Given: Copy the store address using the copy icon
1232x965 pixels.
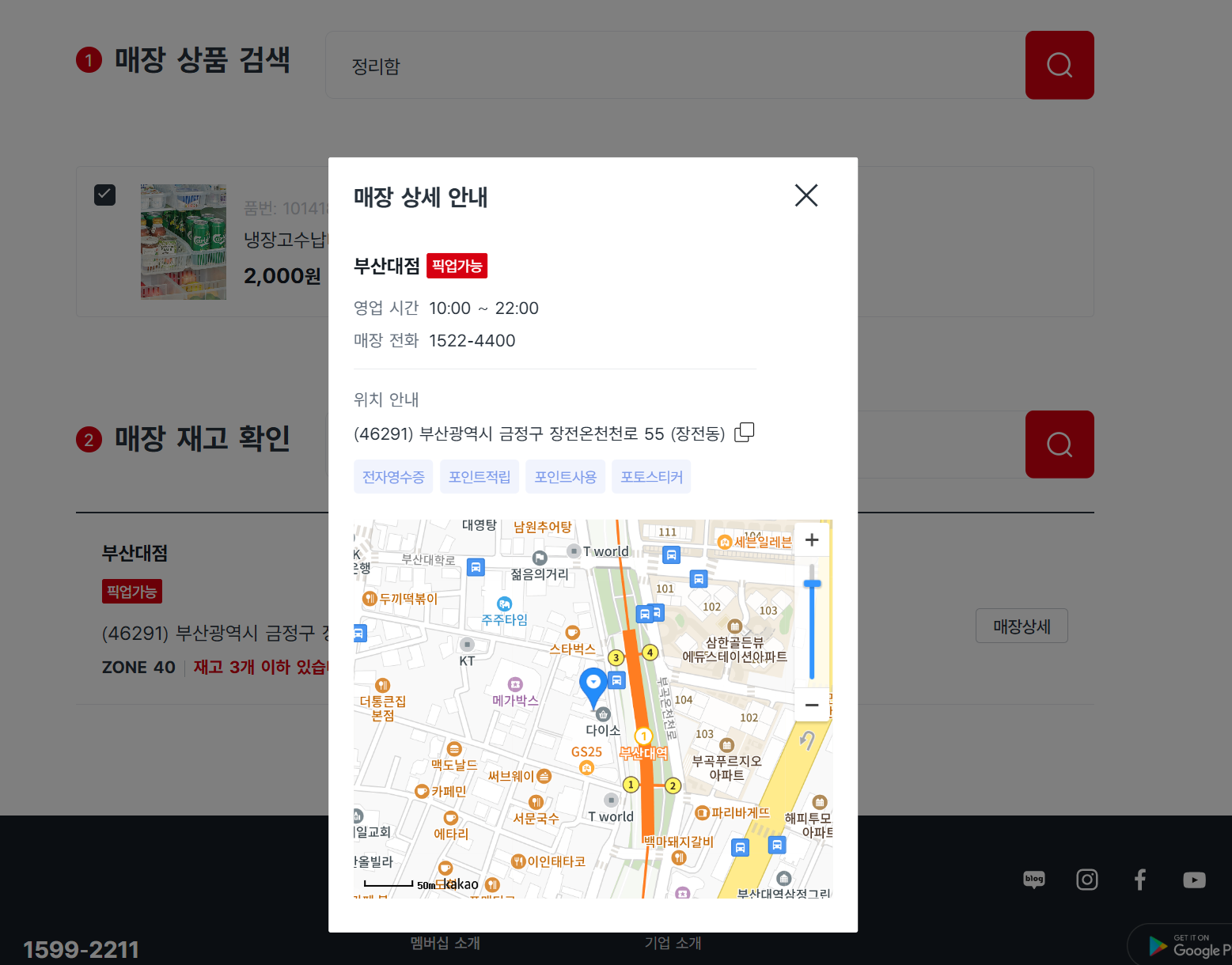Looking at the screenshot, I should pyautogui.click(x=744, y=432).
